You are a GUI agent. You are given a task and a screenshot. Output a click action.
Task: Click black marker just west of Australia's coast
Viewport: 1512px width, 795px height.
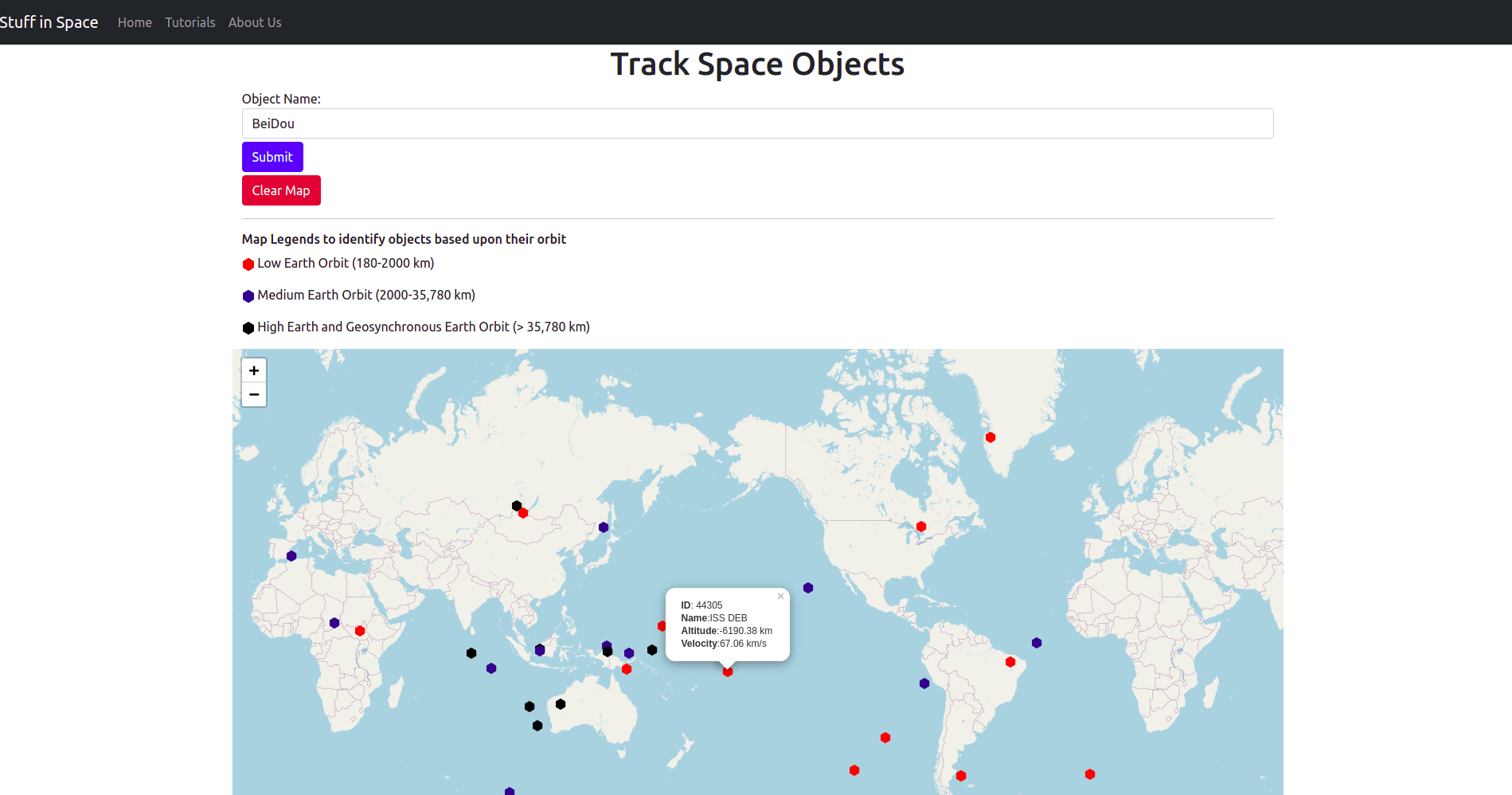529,707
